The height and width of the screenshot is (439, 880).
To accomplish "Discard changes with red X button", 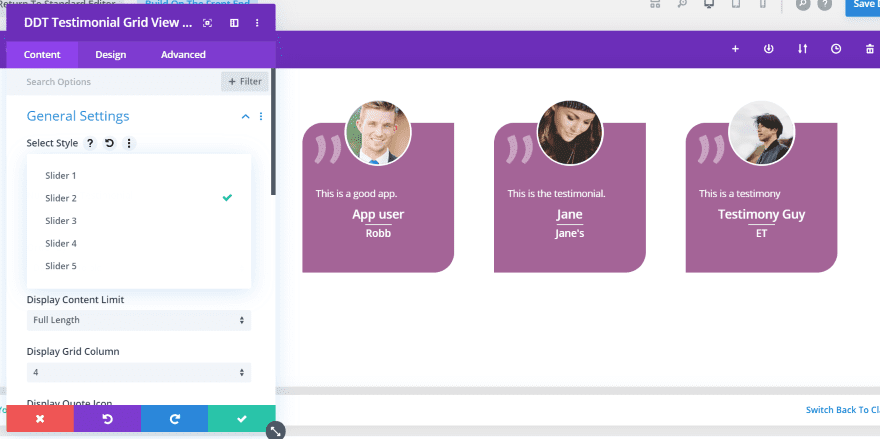I will click(x=40, y=419).
